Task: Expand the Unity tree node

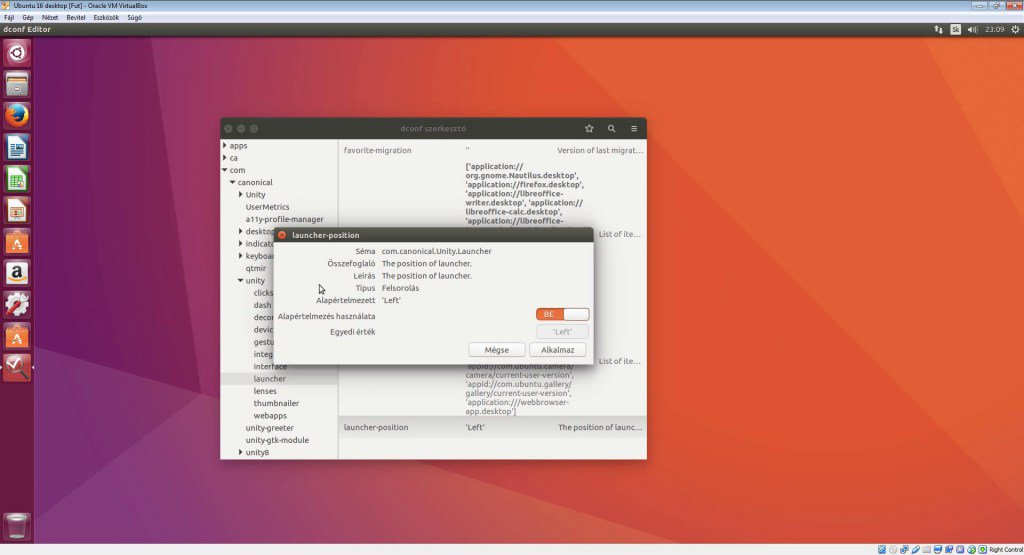Action: [240, 195]
